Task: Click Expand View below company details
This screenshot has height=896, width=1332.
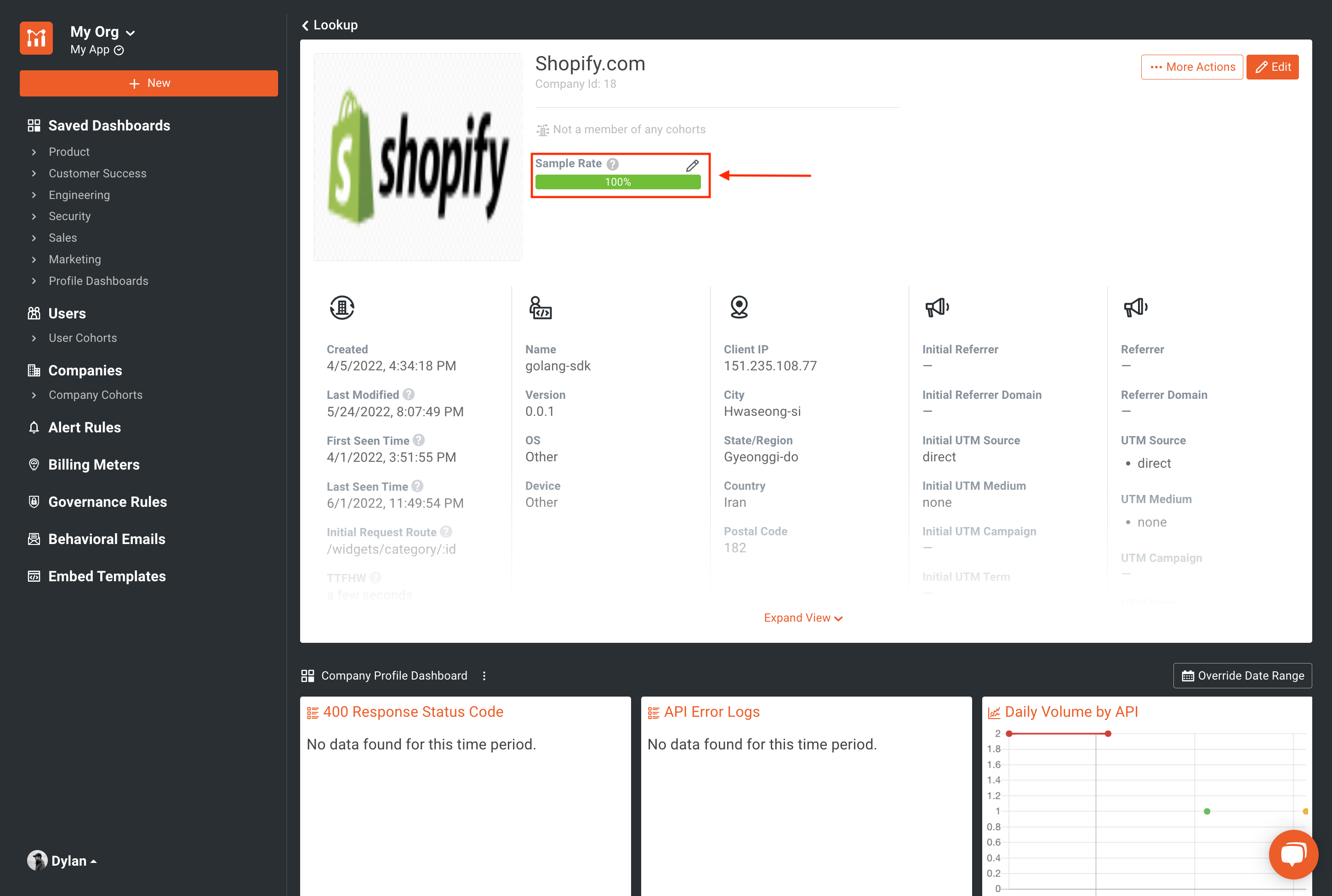Action: point(803,618)
